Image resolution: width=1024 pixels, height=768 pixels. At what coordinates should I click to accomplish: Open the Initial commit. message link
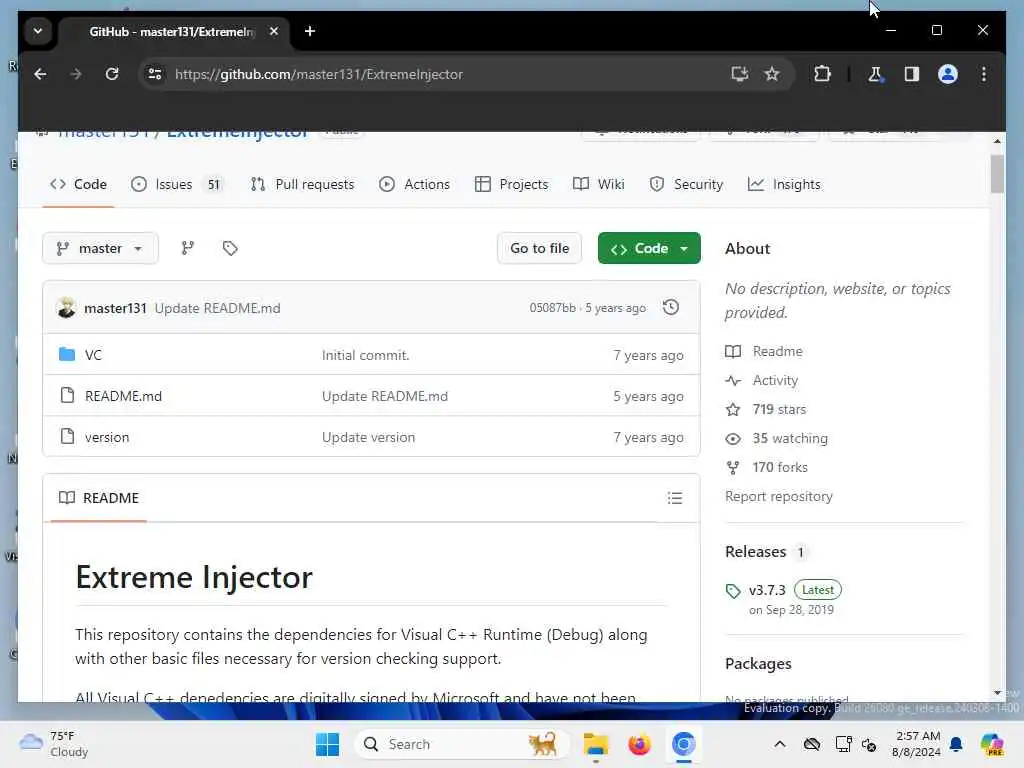coord(366,355)
